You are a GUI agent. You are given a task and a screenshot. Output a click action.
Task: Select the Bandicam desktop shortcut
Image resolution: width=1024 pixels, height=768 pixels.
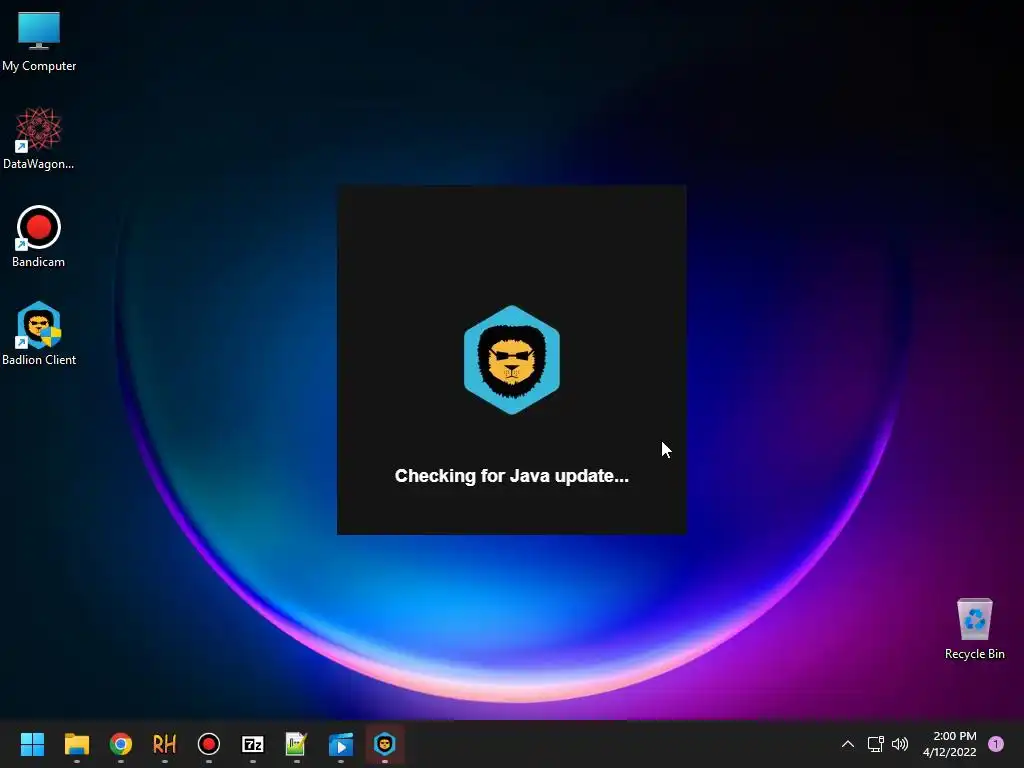click(39, 236)
